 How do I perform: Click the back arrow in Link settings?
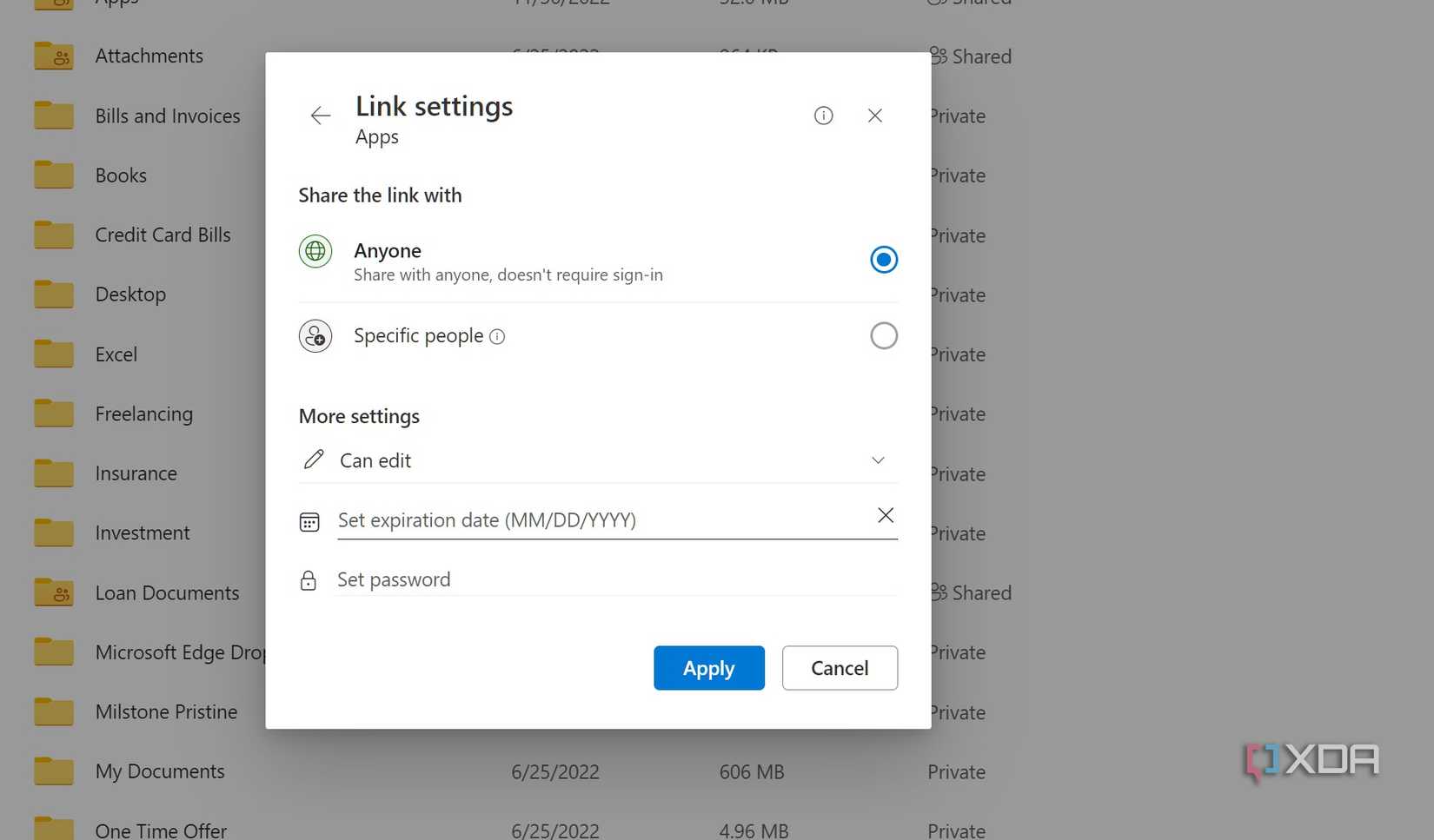tap(320, 115)
